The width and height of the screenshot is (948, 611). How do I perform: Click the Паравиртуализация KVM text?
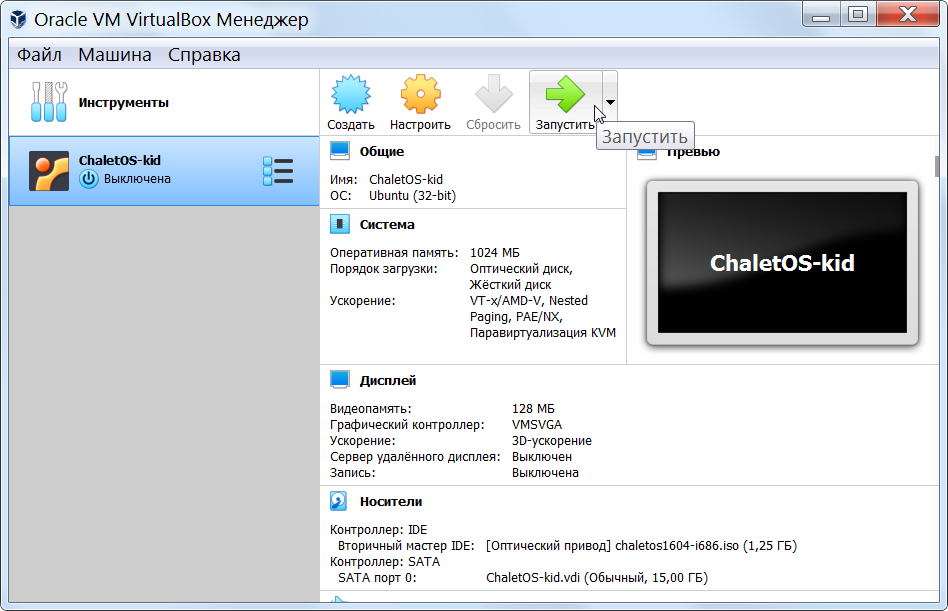(x=543, y=332)
